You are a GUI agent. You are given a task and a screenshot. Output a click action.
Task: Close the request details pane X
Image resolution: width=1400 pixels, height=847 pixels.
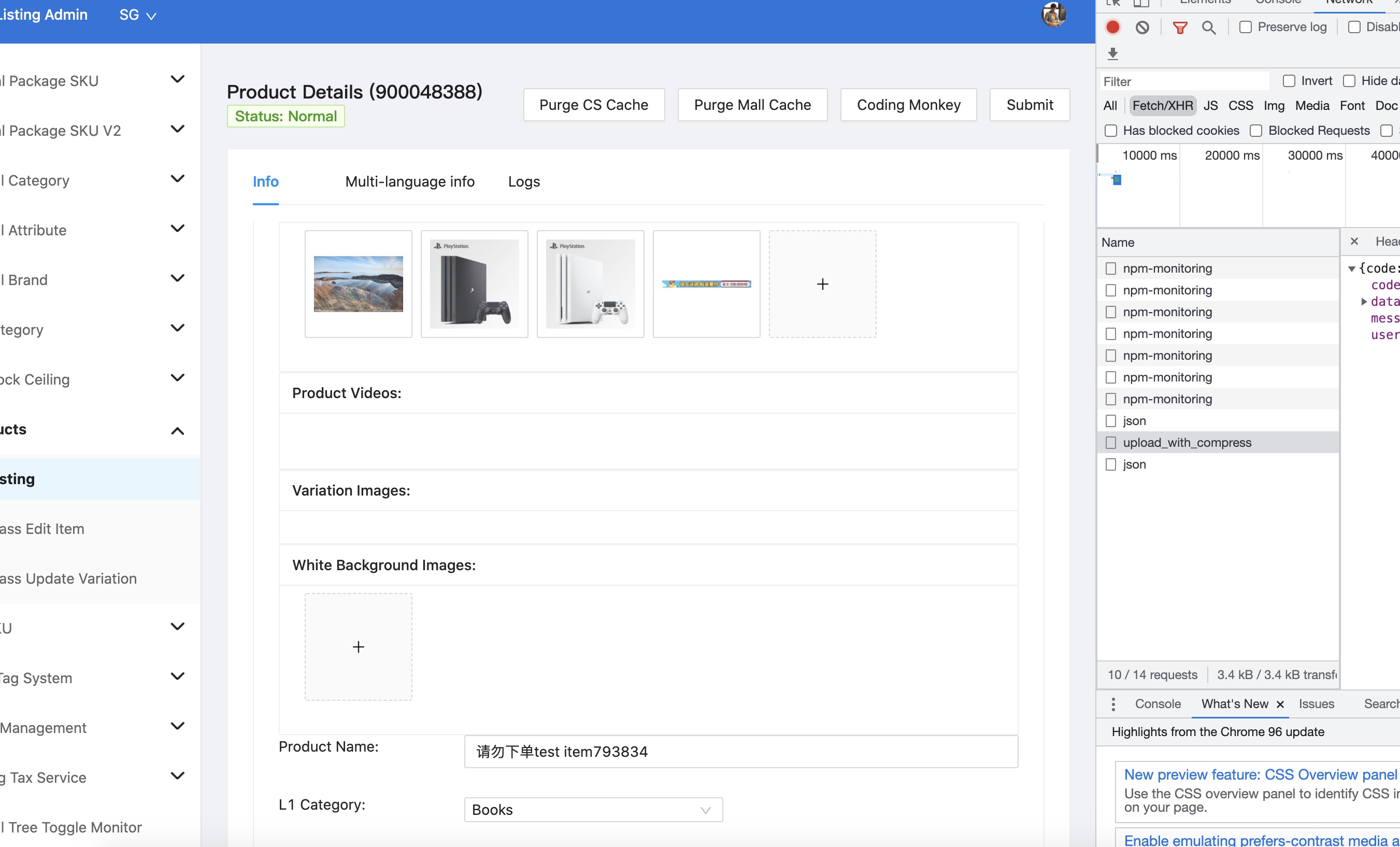tap(1354, 242)
